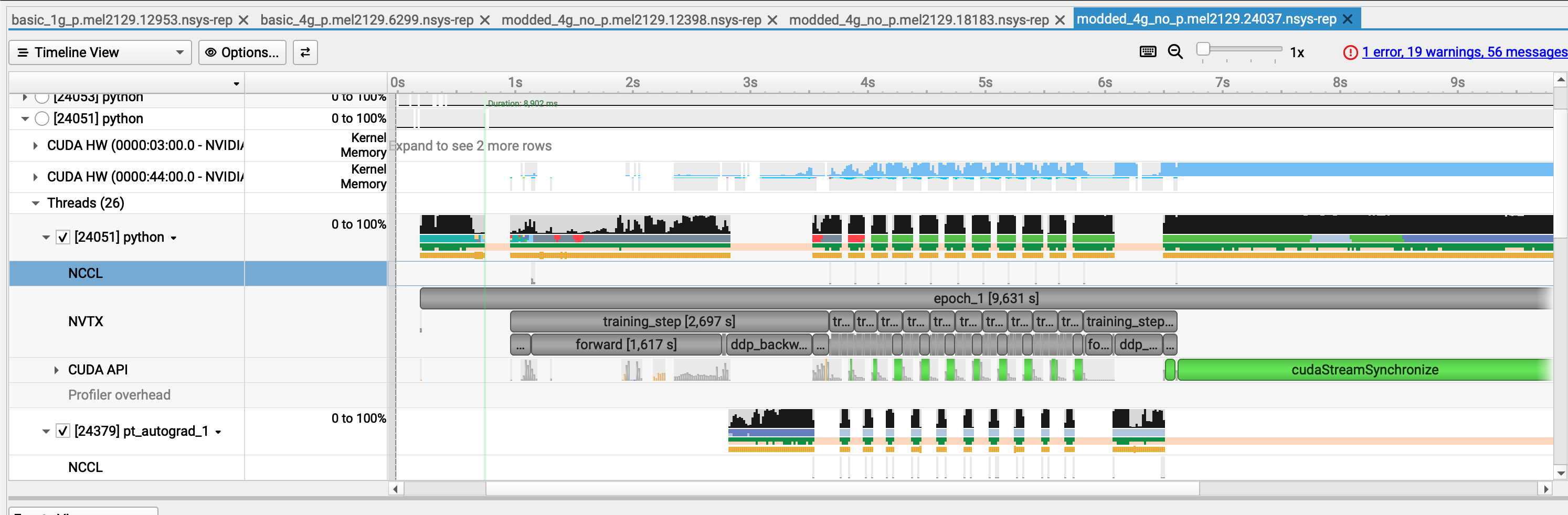
Task: Close the basic_4g_p.mel2129.6299 report tab
Action: click(484, 20)
